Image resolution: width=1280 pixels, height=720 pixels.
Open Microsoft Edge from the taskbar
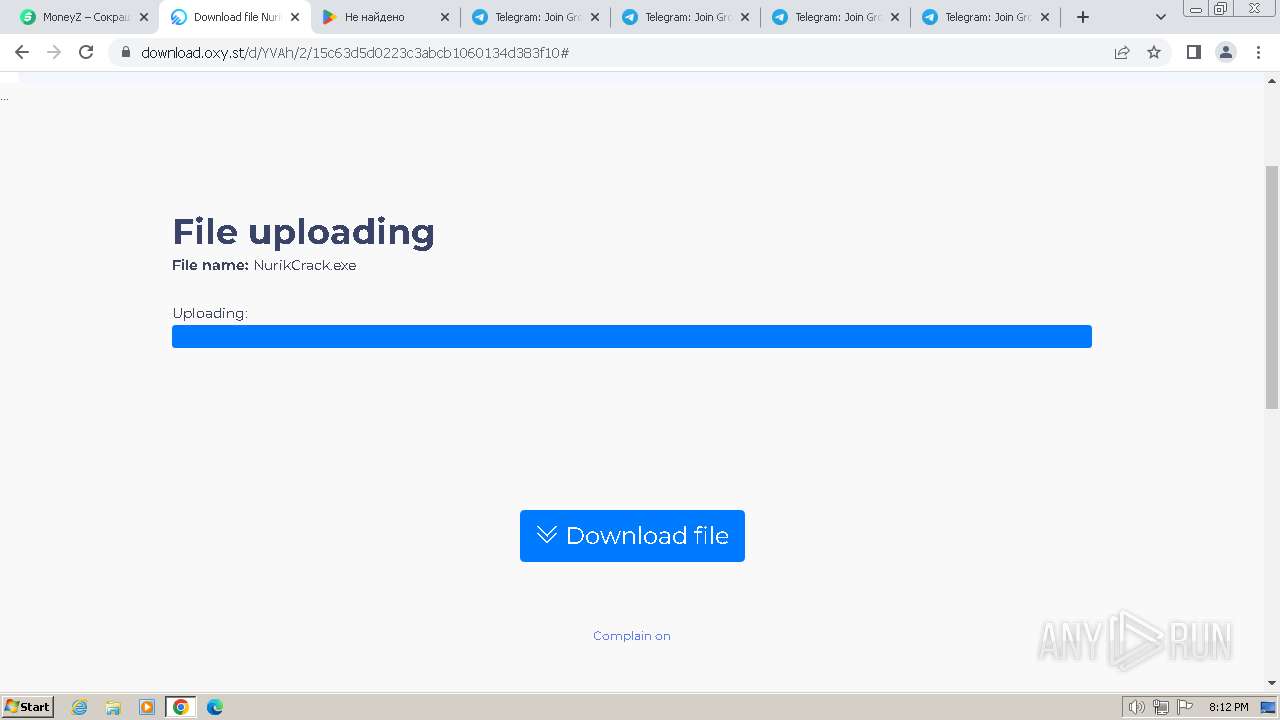click(215, 707)
